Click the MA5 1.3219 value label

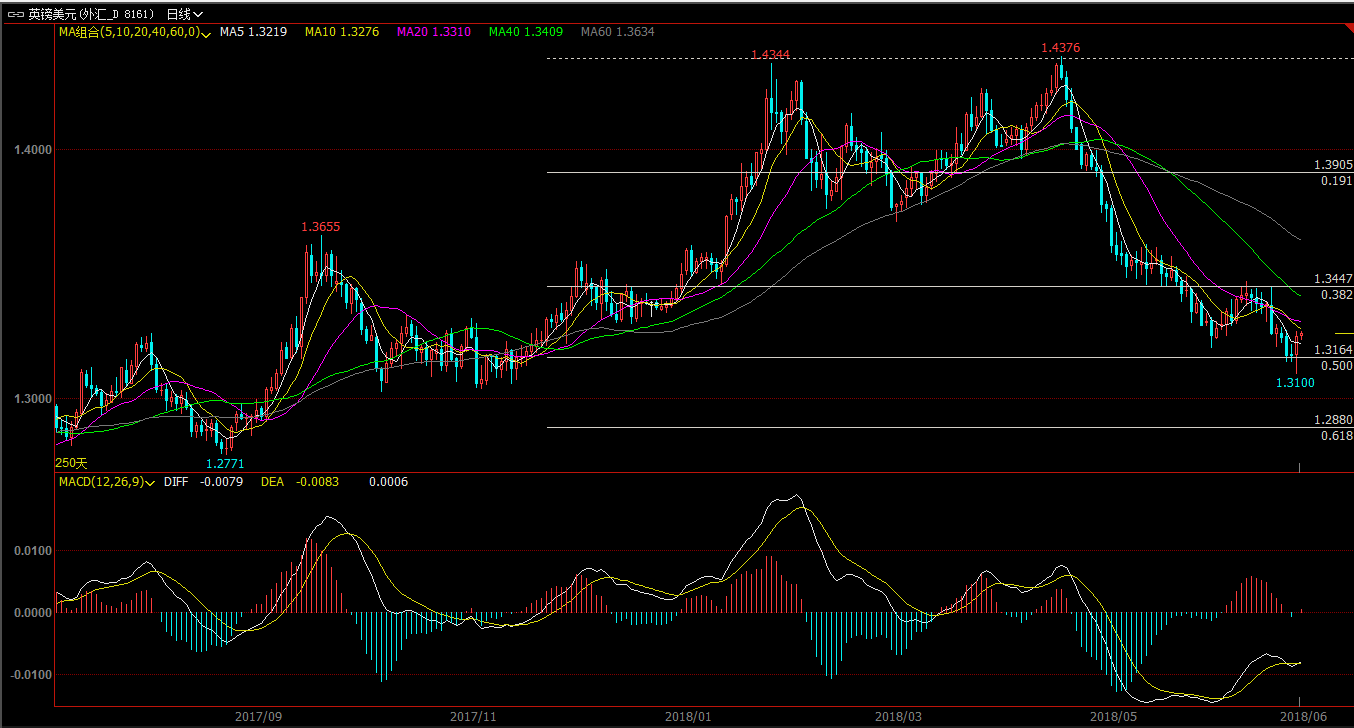pyautogui.click(x=254, y=32)
